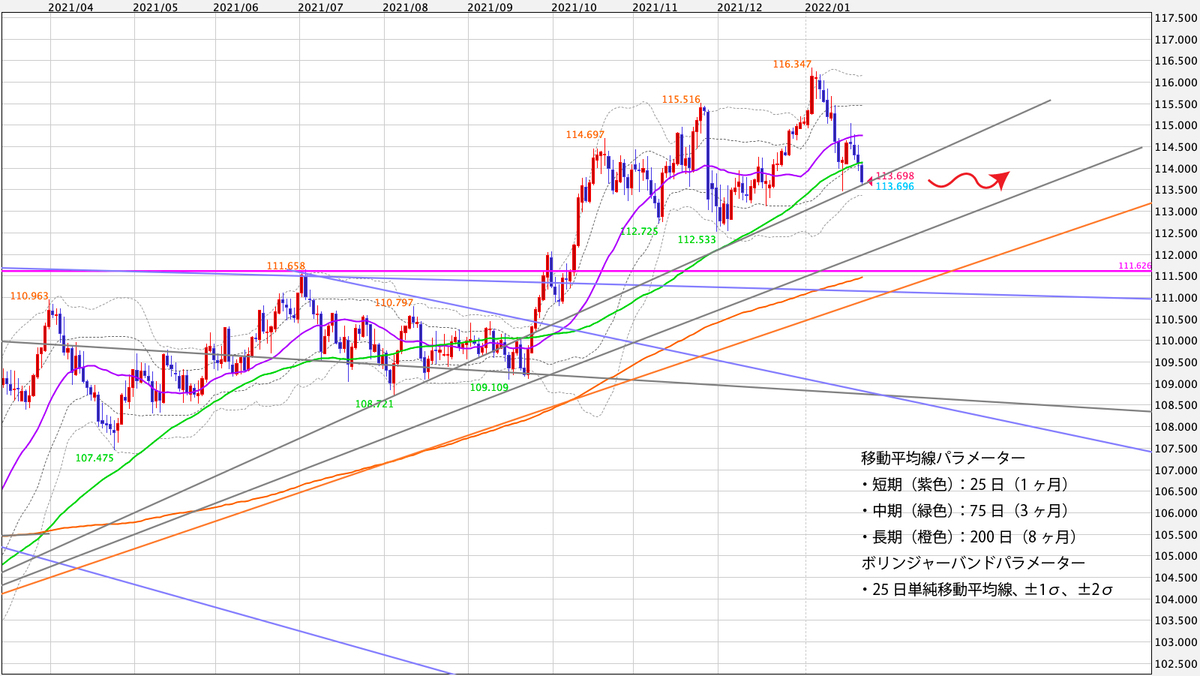Select the 103.000 axis value
1200x676 pixels.
(1174, 642)
